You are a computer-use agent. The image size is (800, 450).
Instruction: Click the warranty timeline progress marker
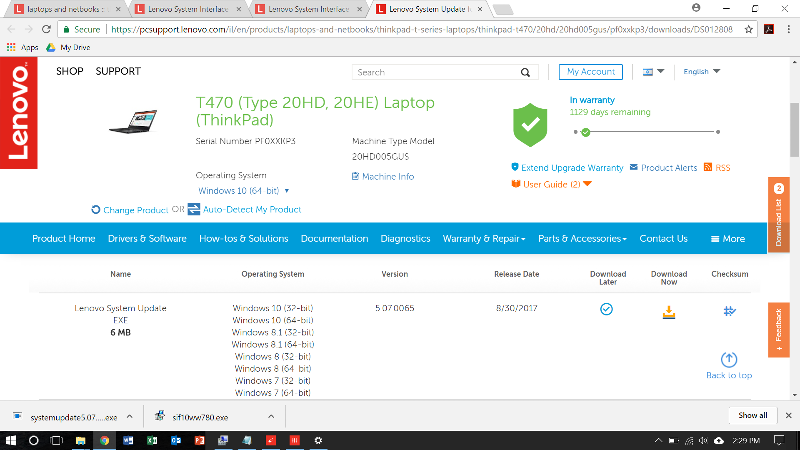(586, 132)
